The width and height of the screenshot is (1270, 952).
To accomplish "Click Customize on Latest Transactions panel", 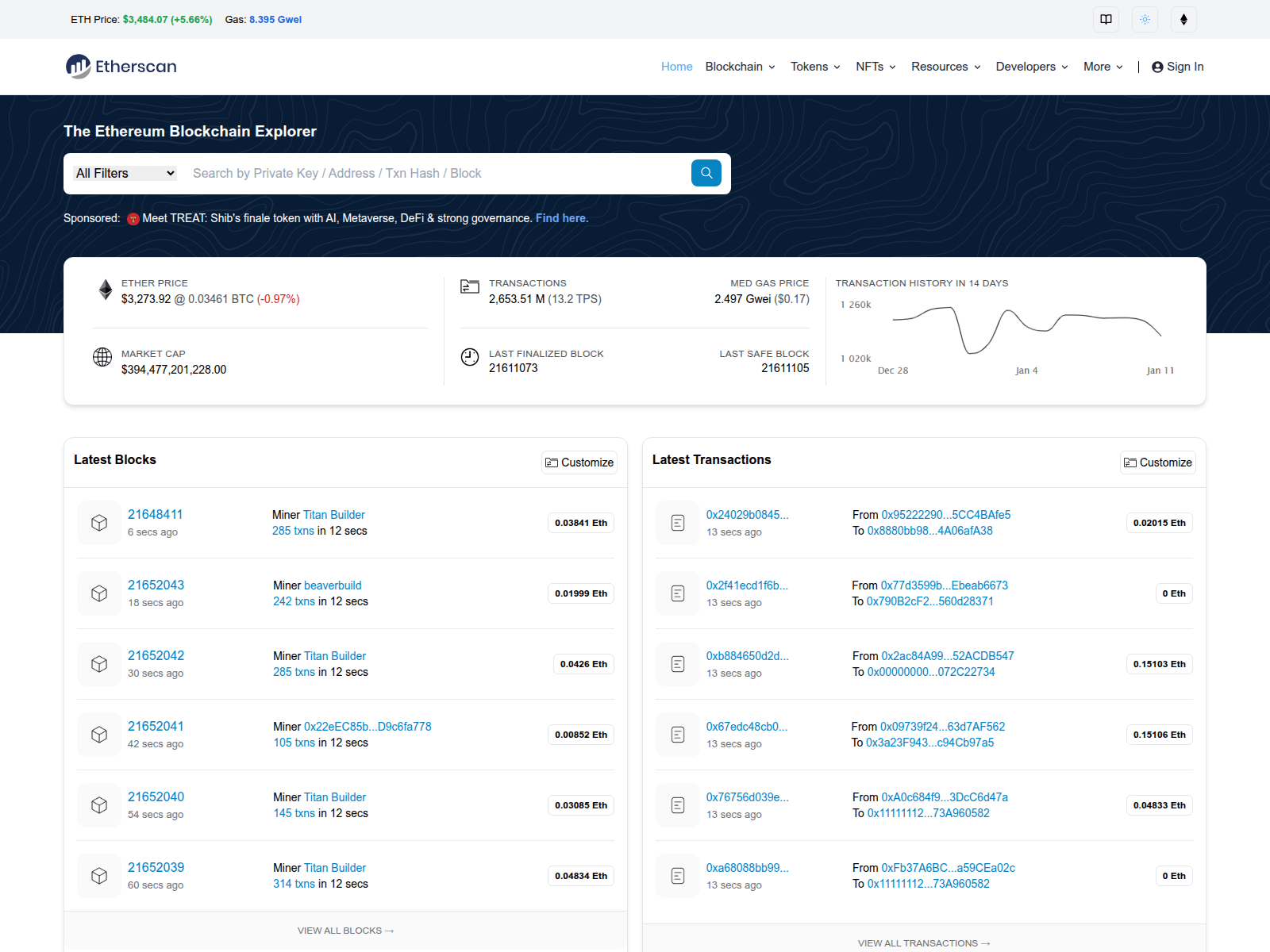I will click(x=1157, y=463).
